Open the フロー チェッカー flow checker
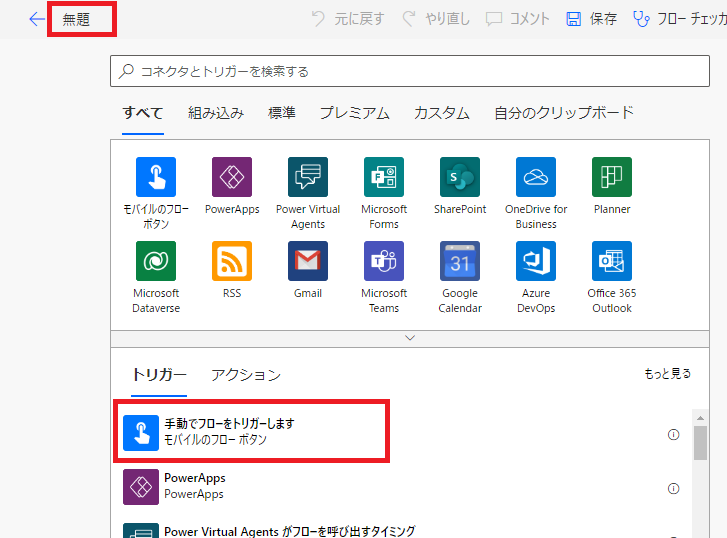 tap(680, 19)
